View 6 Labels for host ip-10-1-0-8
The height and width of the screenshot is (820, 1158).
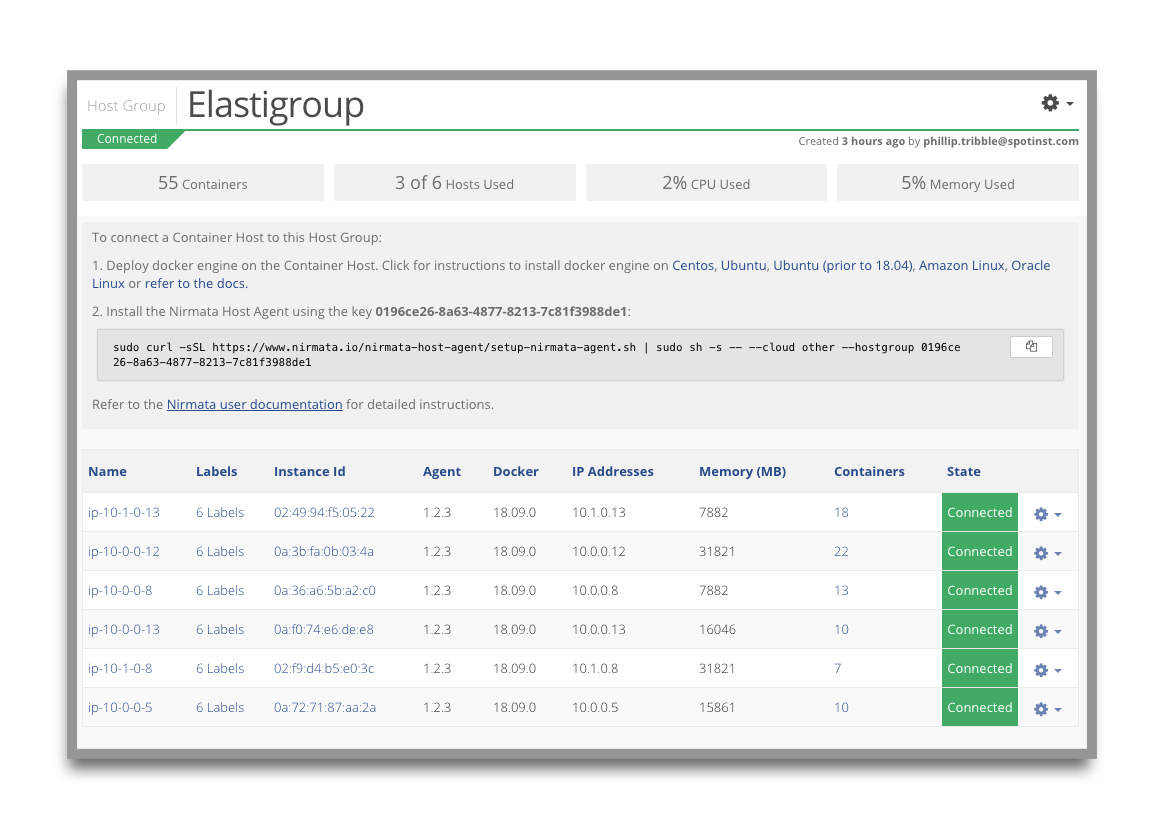pos(220,669)
